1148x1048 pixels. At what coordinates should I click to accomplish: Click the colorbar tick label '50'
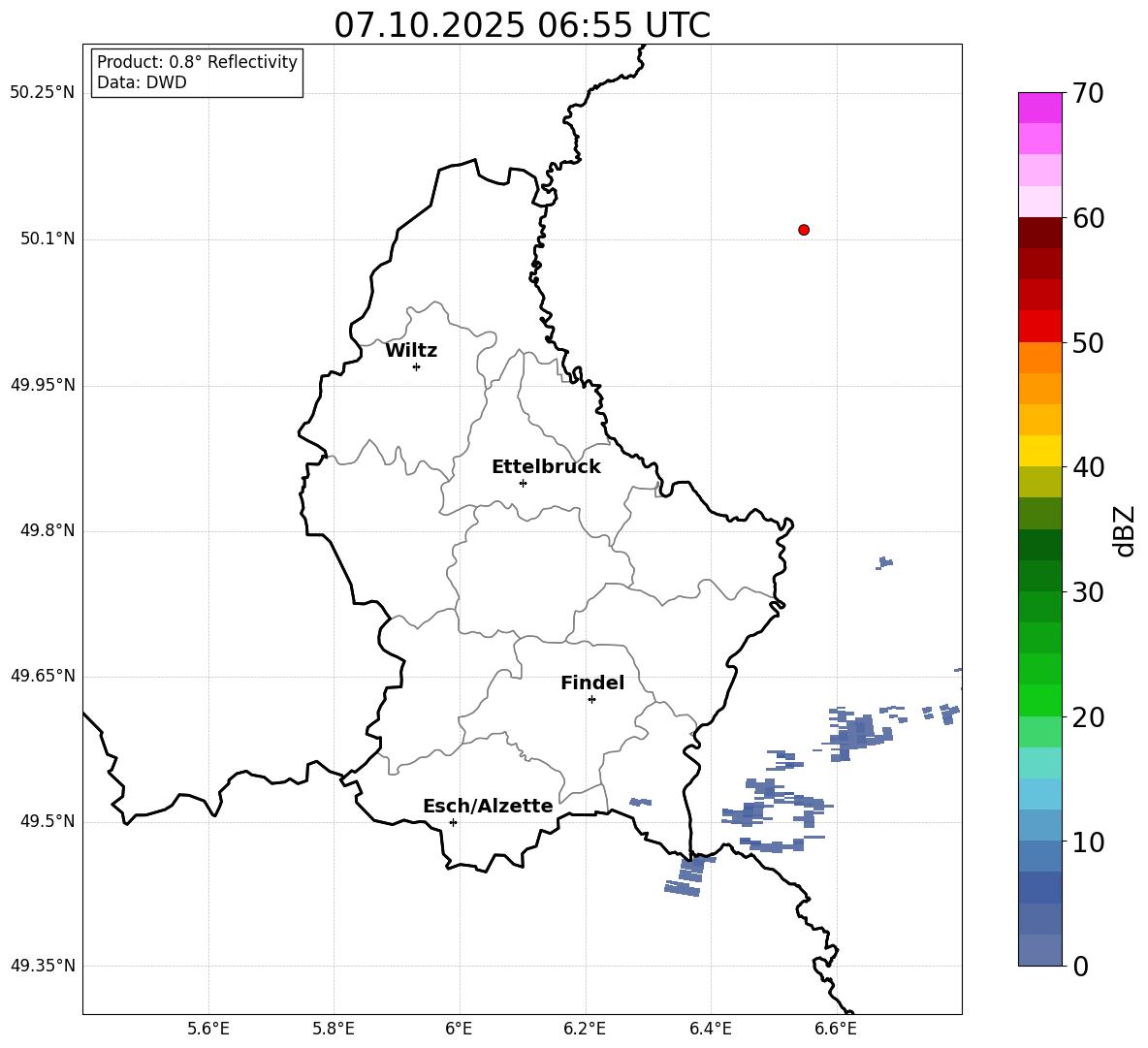click(x=1088, y=342)
